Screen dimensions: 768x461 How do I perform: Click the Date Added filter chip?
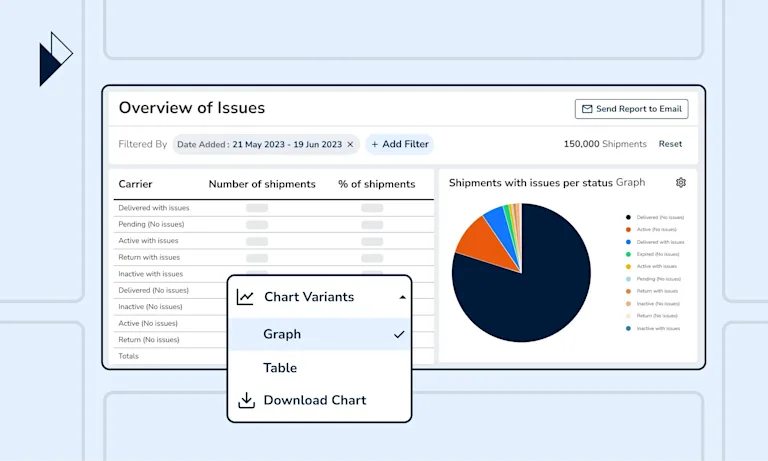coord(266,145)
